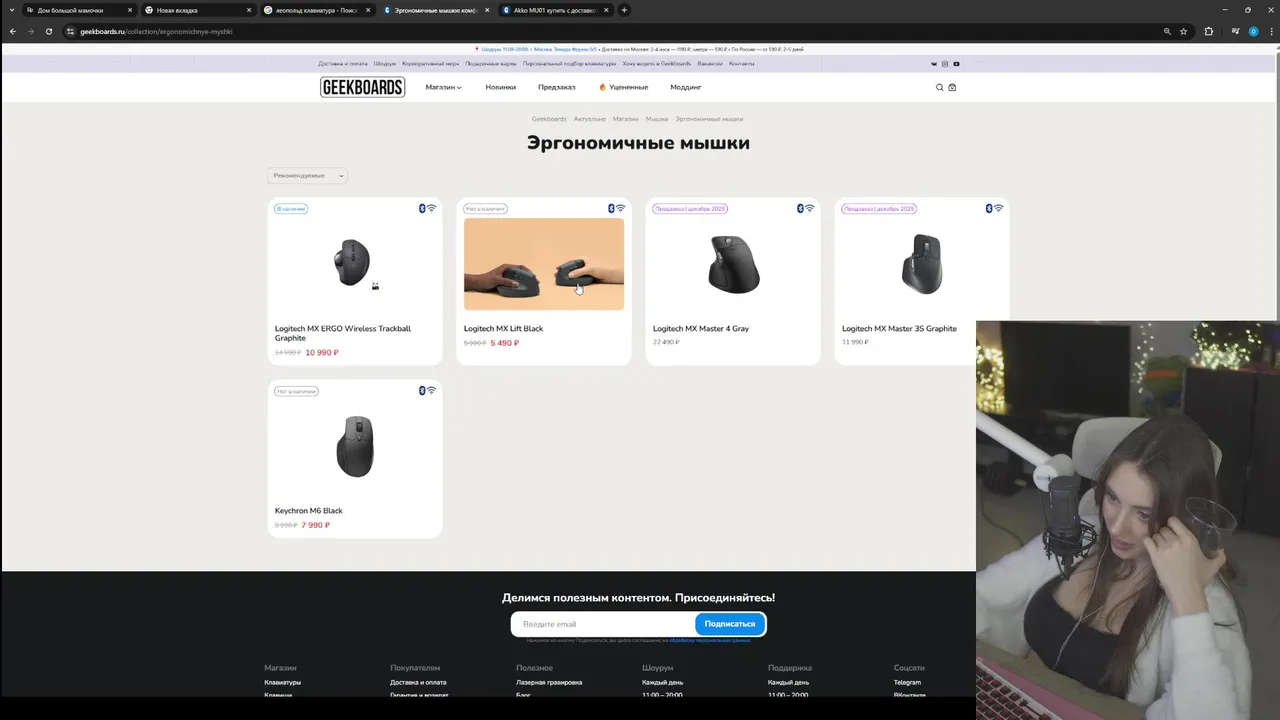Screen dimensions: 1280x720
Task: Open the 'Предзаказ' menu item
Action: click(557, 87)
